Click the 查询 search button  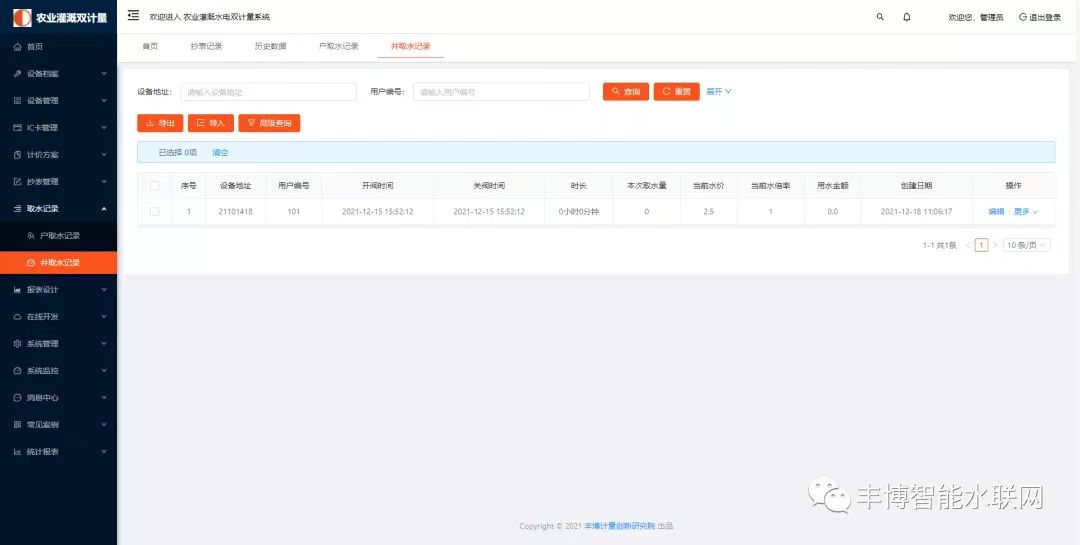click(x=626, y=91)
